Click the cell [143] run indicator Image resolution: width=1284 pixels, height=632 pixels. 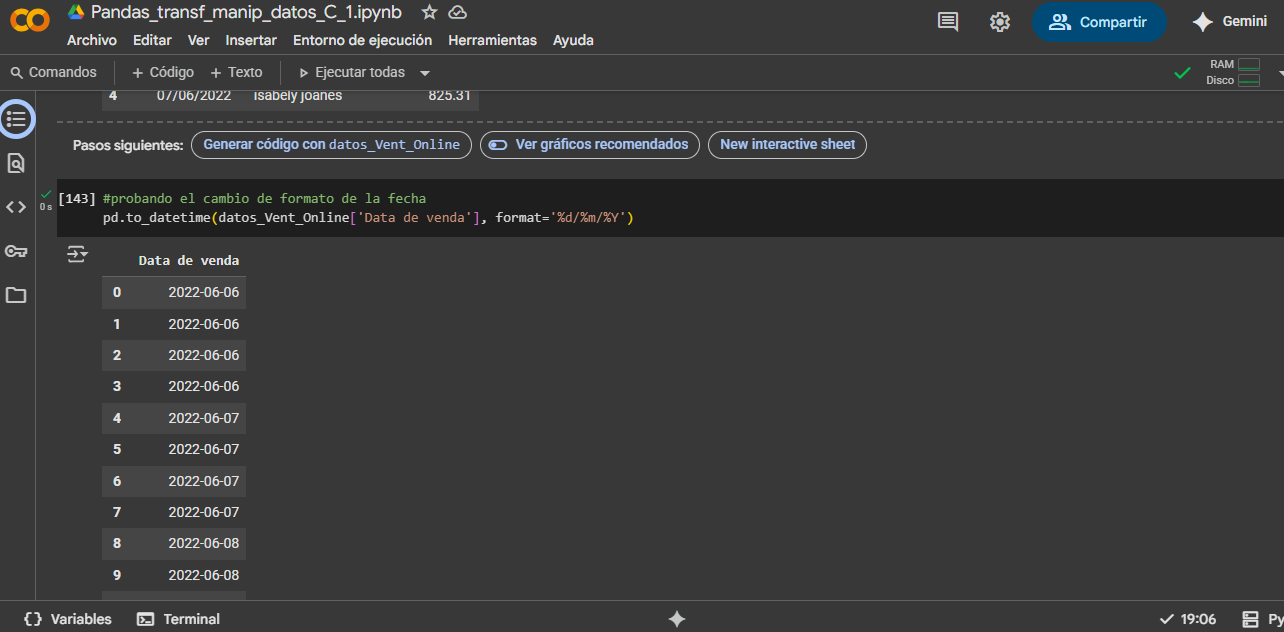point(77,198)
